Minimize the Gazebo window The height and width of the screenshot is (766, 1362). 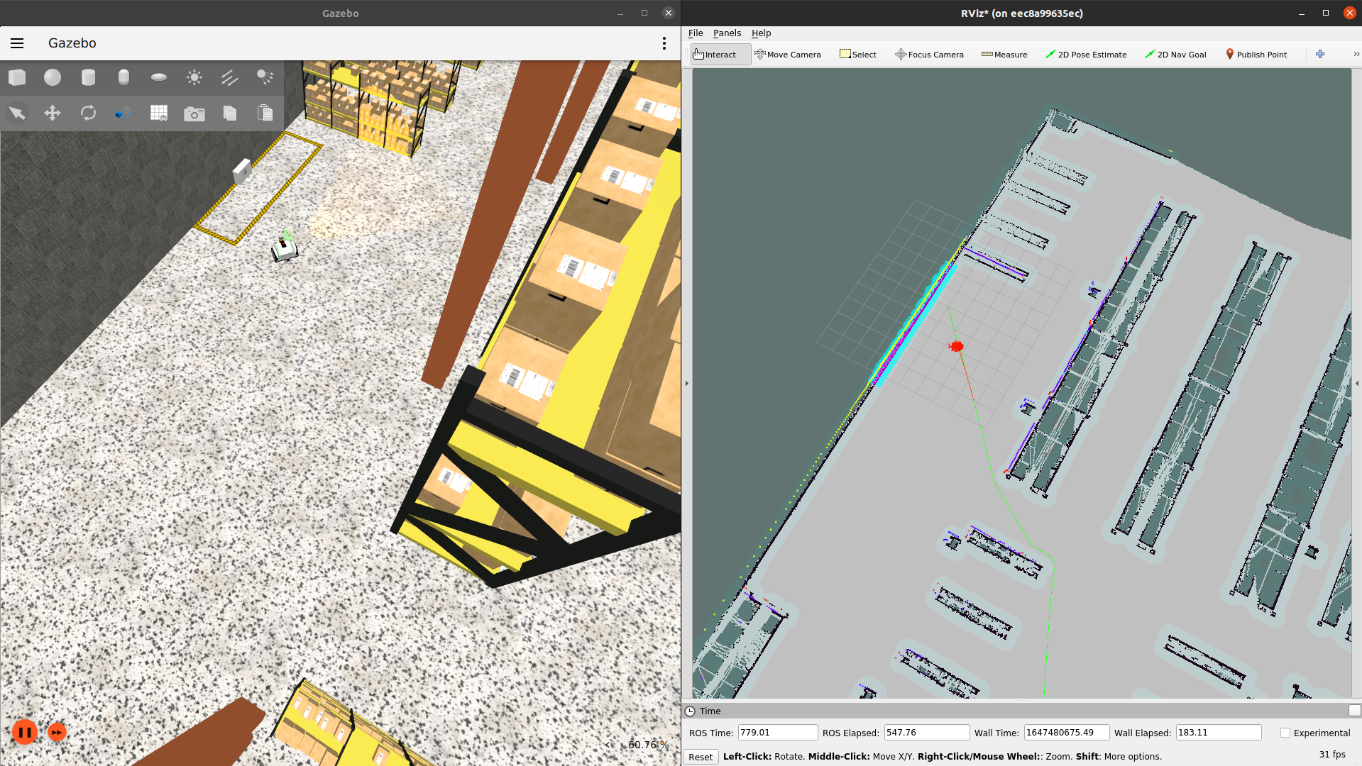point(620,13)
